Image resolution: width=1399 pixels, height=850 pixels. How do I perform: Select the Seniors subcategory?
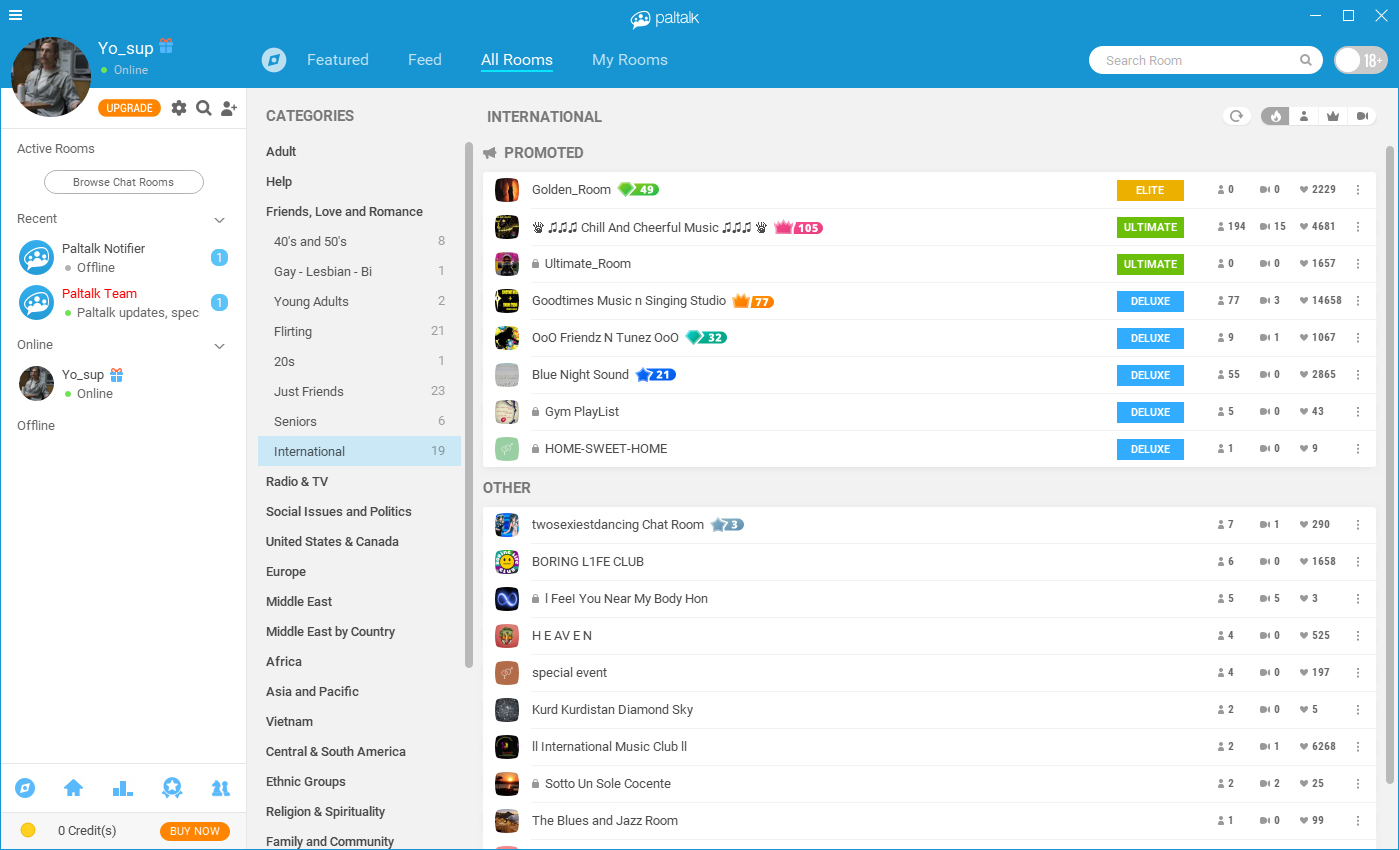(x=359, y=422)
